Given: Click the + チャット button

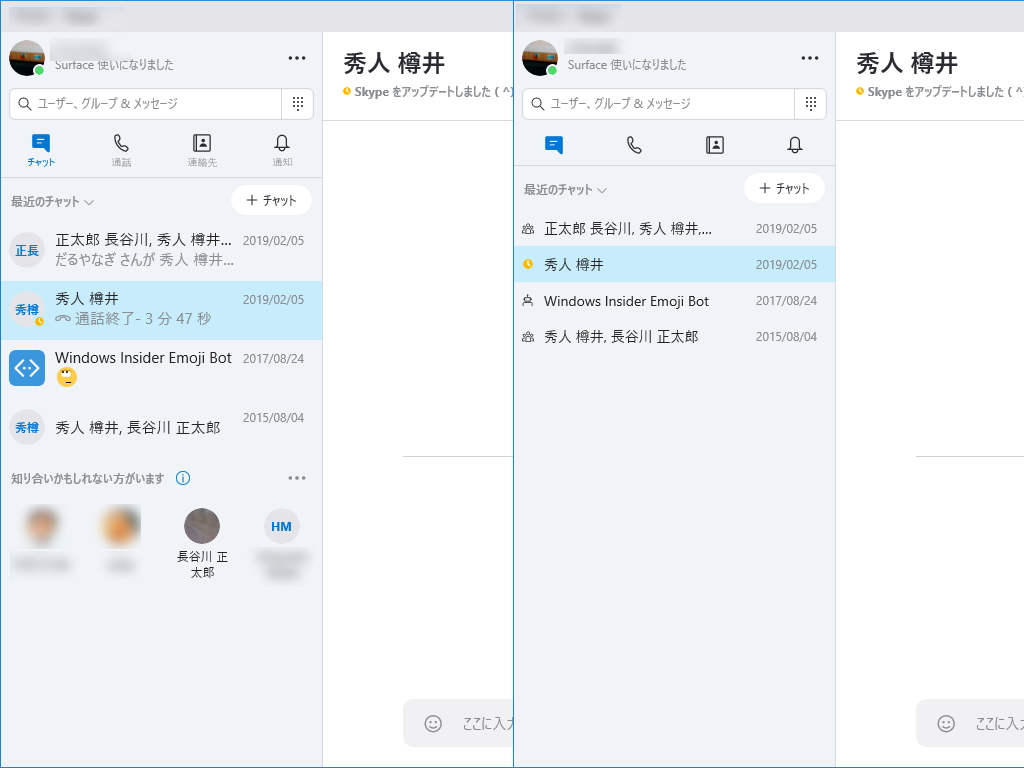Looking at the screenshot, I should (x=271, y=200).
